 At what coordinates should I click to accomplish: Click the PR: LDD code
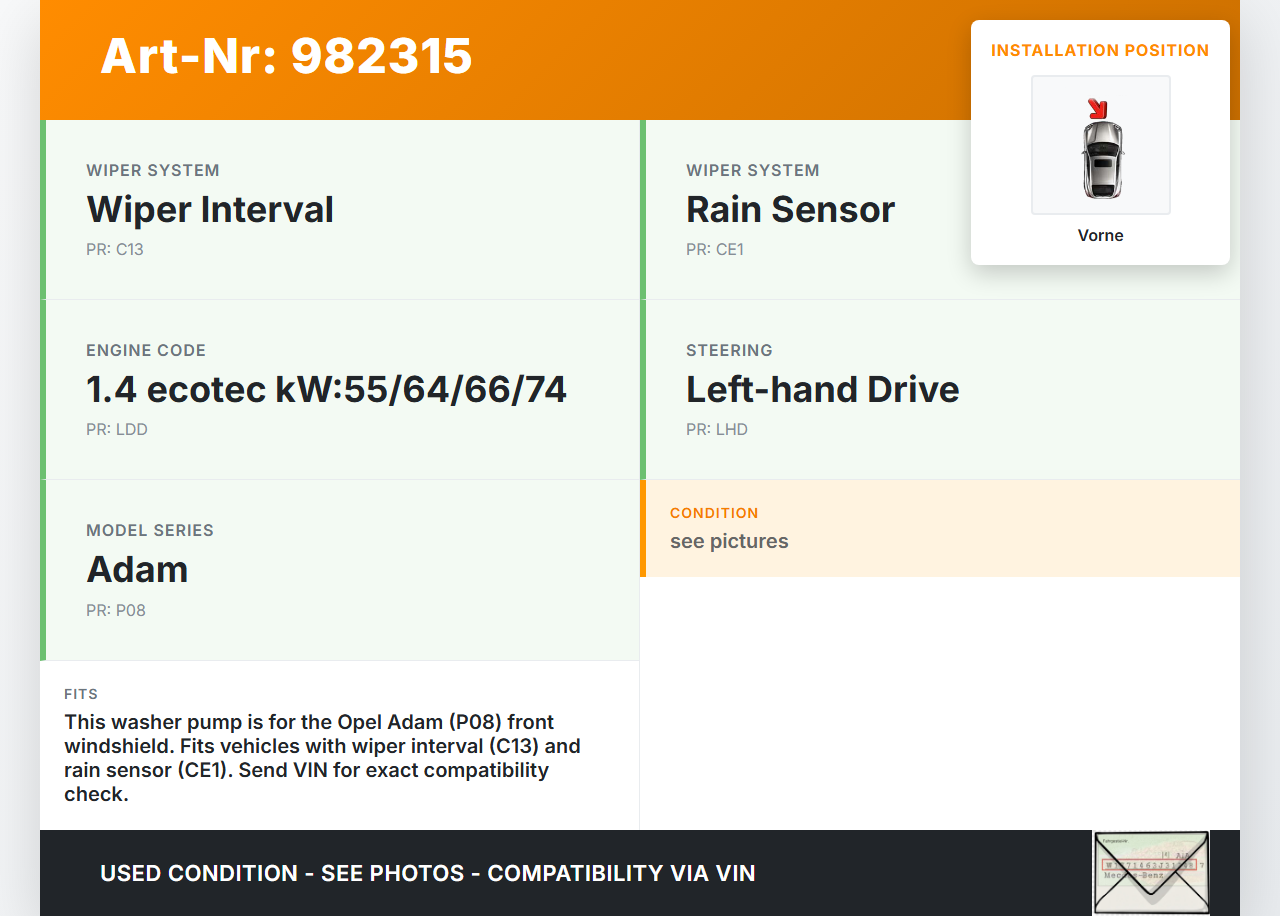pos(117,430)
